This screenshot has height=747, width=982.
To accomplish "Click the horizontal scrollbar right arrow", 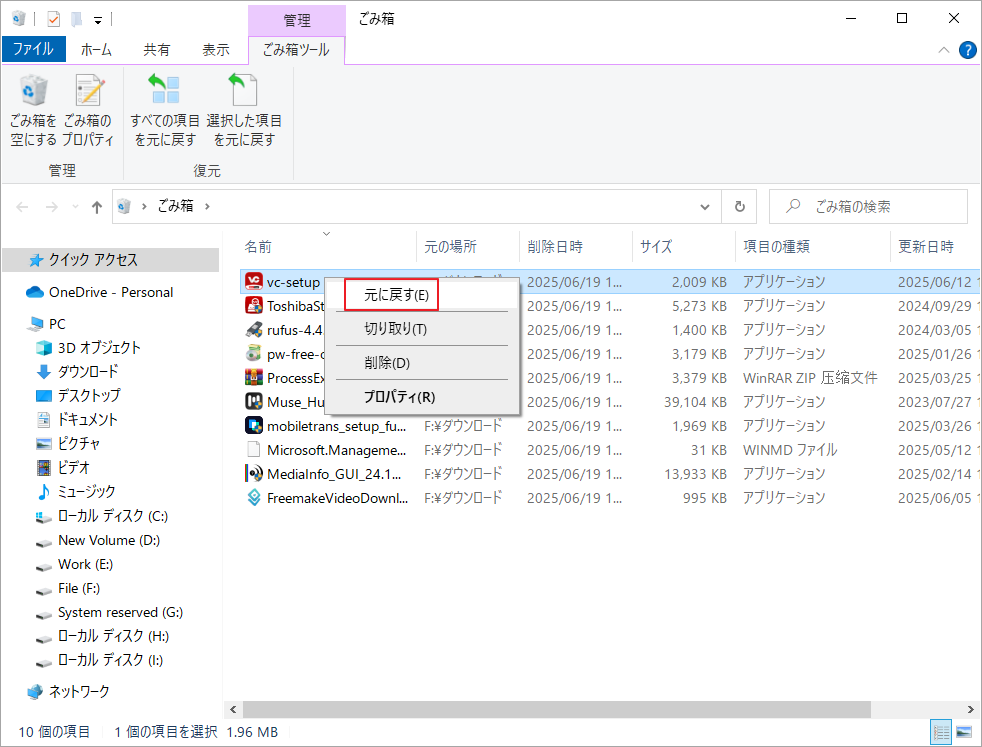I will 970,709.
